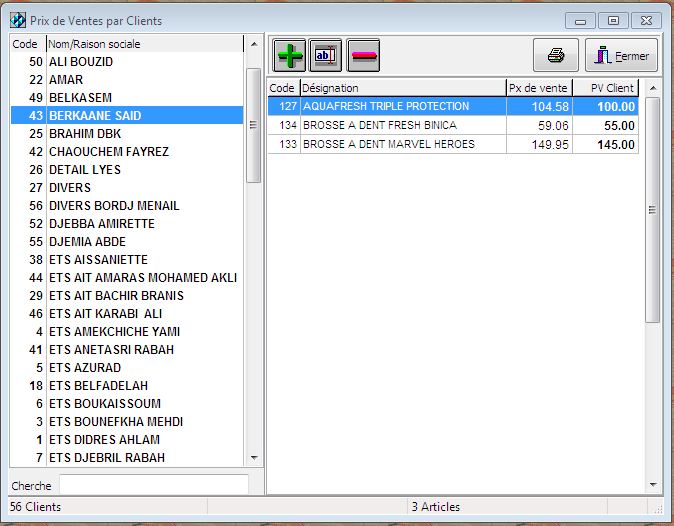Viewport: 674px width, 526px height.
Task: Close window with the Fermer button
Action: [x=621, y=55]
